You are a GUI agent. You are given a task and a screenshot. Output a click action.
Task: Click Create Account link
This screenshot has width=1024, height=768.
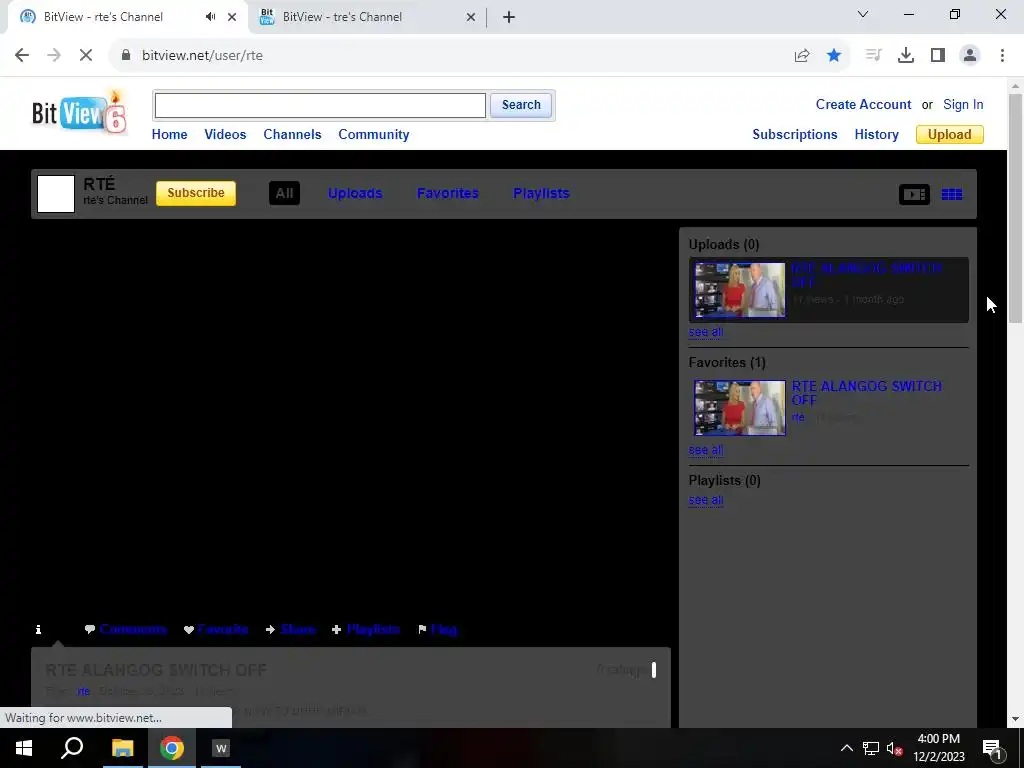(x=863, y=104)
